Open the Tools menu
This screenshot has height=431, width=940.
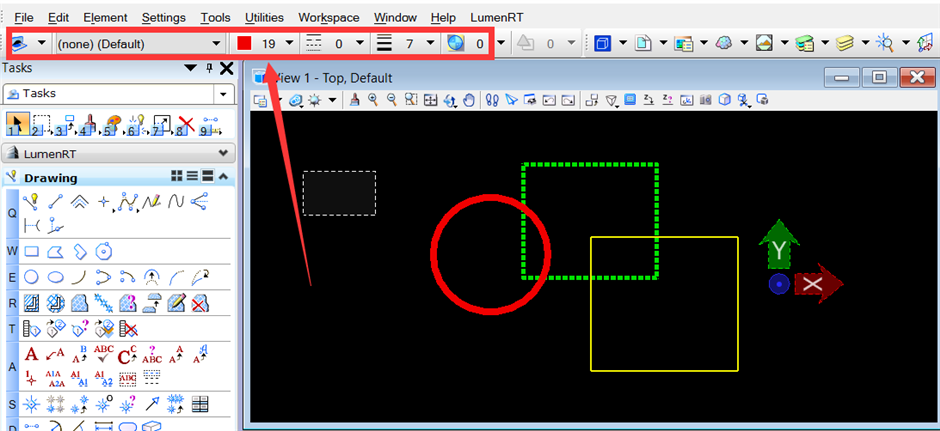tap(215, 17)
